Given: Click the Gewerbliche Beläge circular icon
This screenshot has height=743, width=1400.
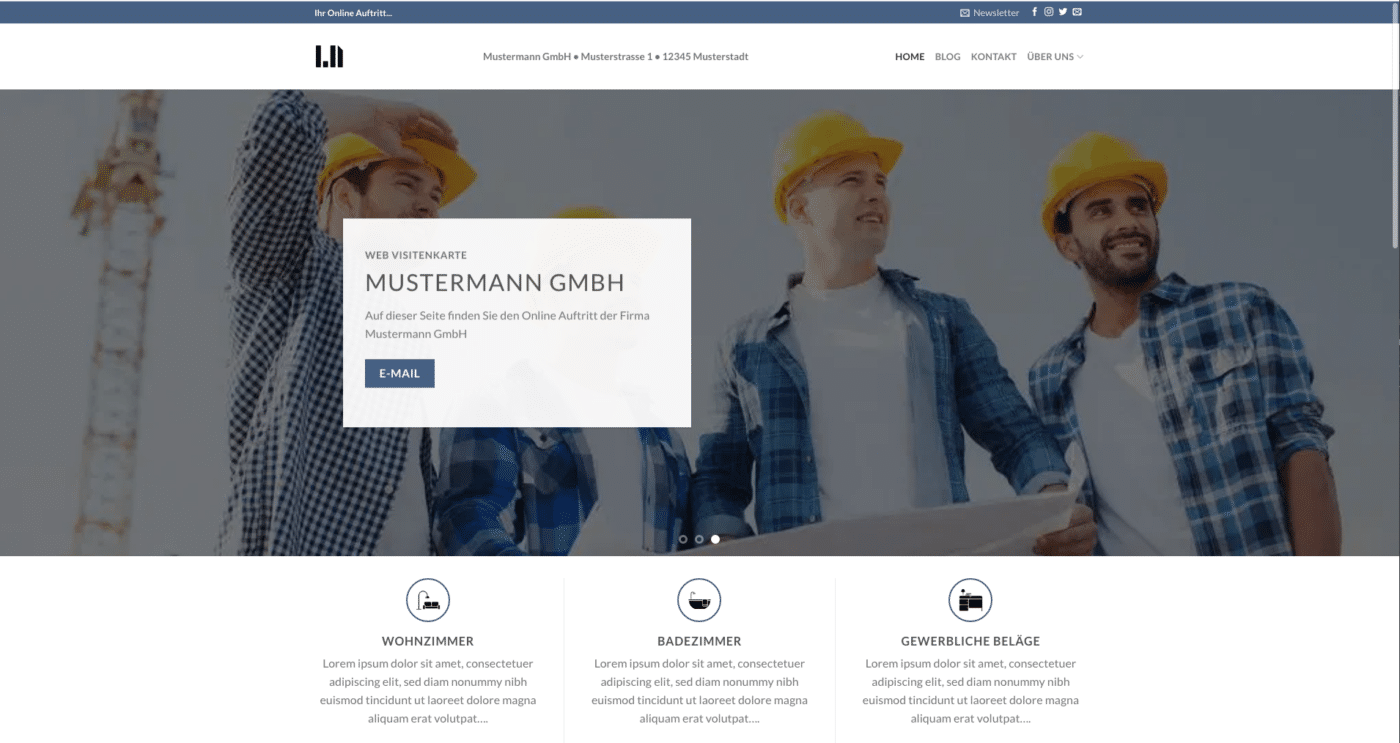Looking at the screenshot, I should (x=970, y=600).
